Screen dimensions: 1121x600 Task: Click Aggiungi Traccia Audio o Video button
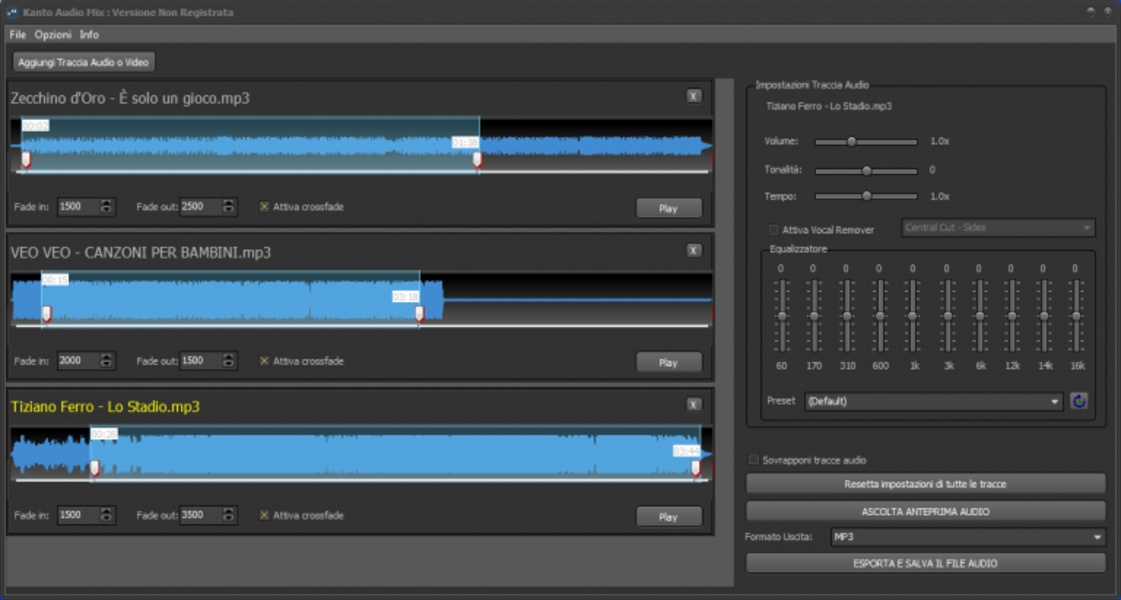pos(83,62)
